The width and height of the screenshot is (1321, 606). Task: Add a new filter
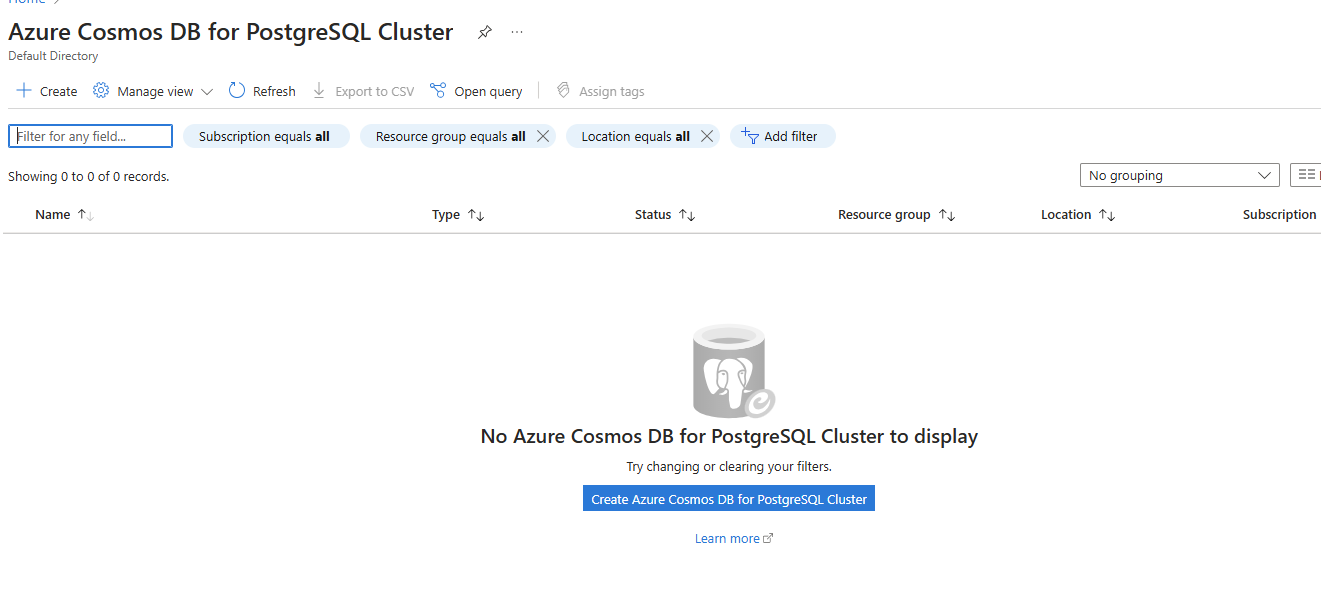click(783, 136)
